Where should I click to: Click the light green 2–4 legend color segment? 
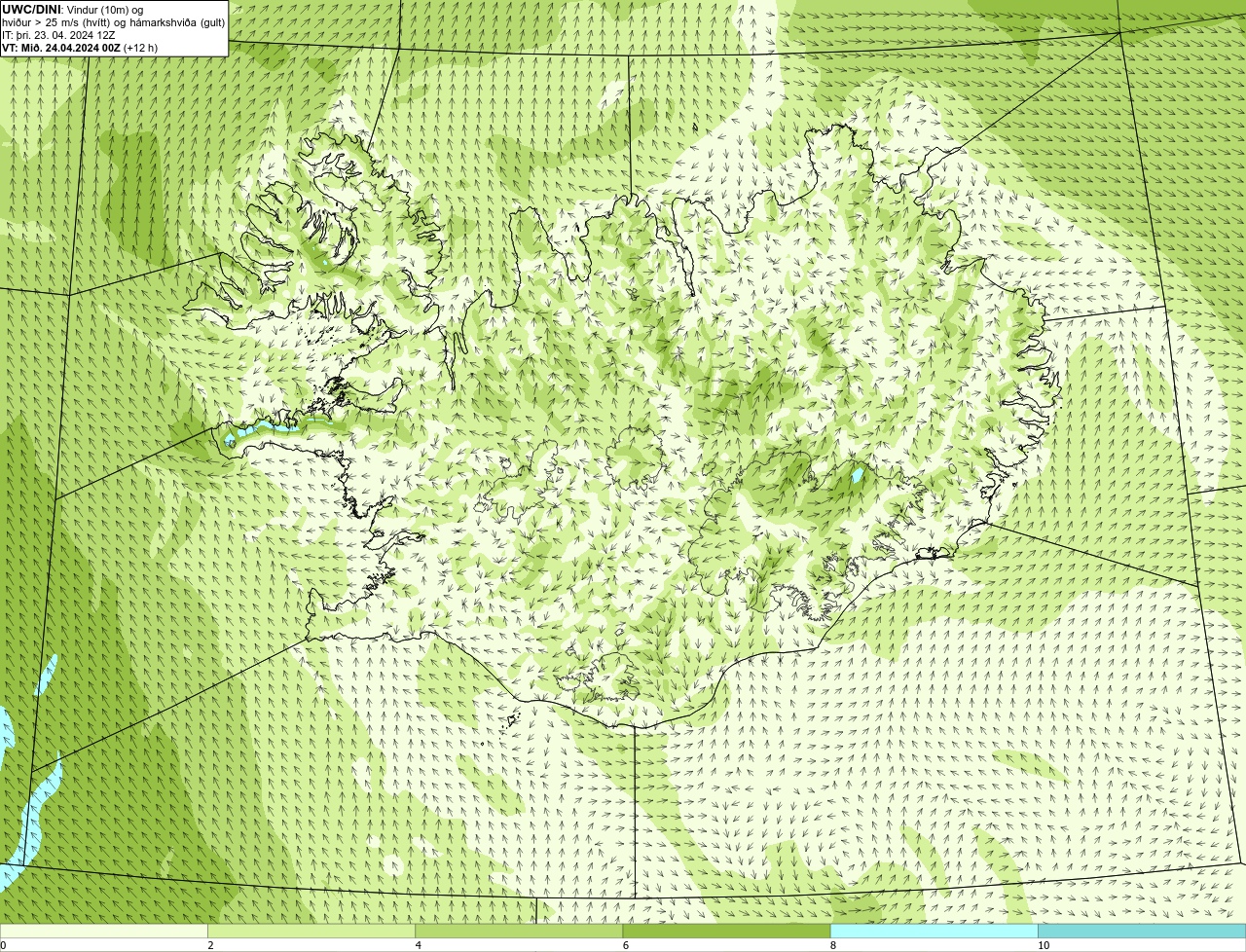pyautogui.click(x=311, y=932)
